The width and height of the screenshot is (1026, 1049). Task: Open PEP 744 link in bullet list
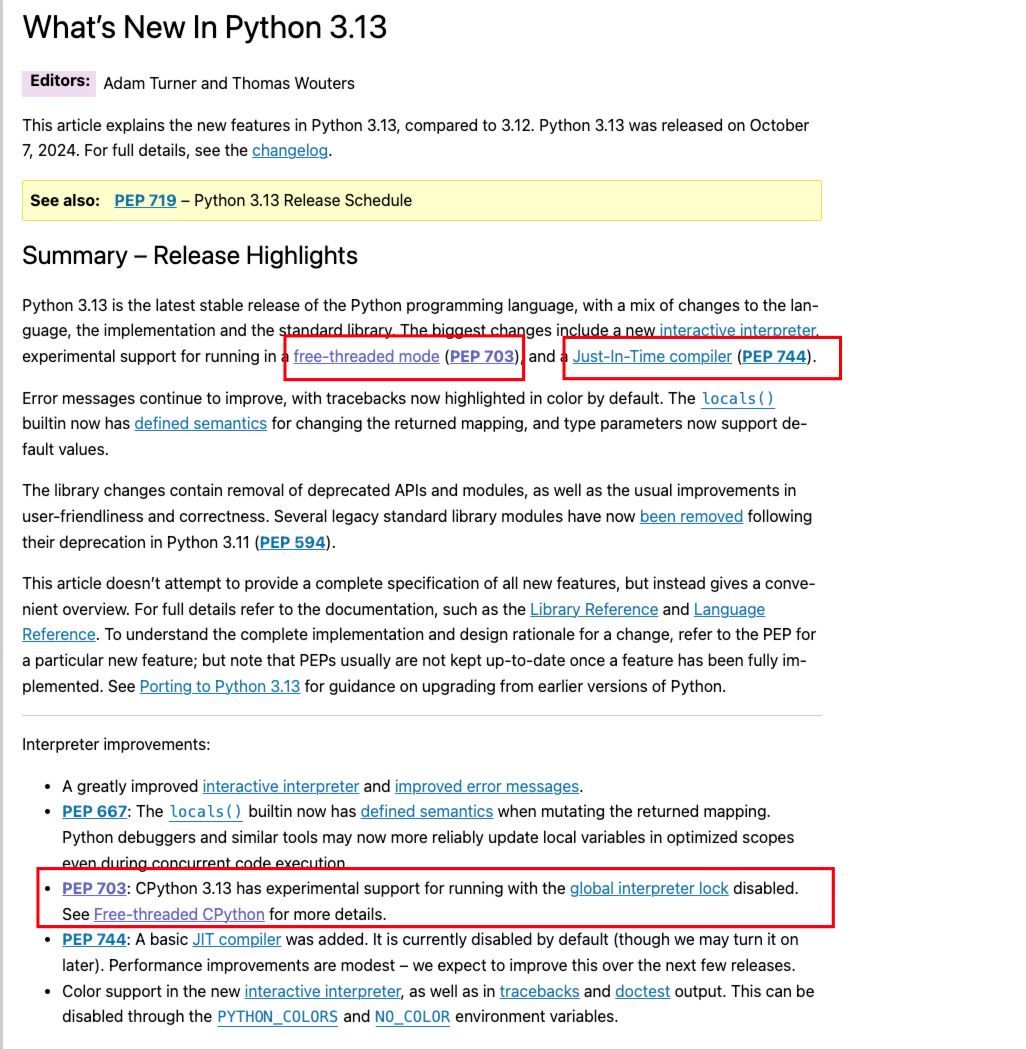click(94, 940)
